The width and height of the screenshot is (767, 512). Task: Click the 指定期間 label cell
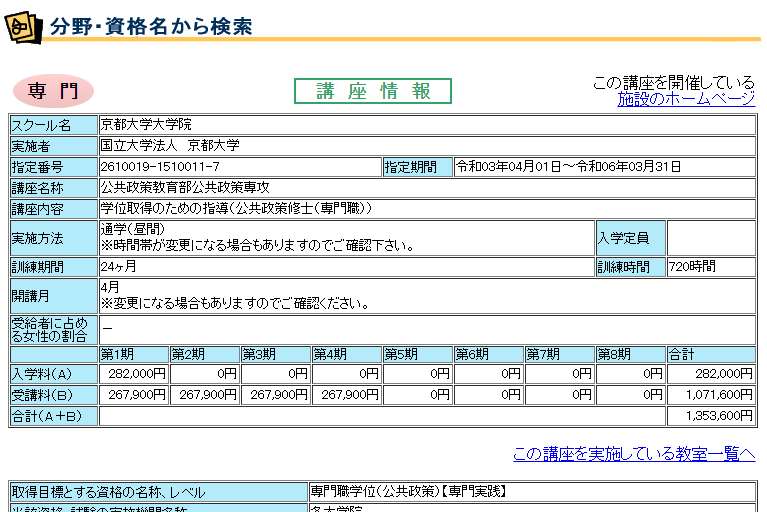418,167
